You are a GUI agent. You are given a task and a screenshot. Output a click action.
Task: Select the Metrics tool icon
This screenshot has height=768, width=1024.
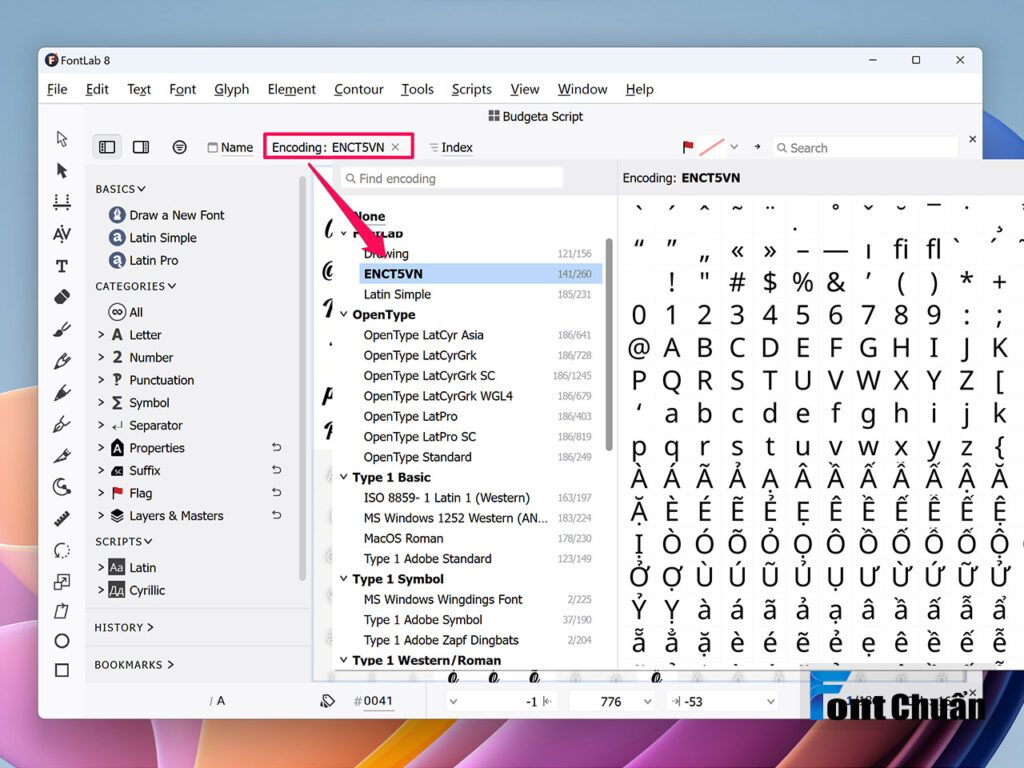coord(62,202)
